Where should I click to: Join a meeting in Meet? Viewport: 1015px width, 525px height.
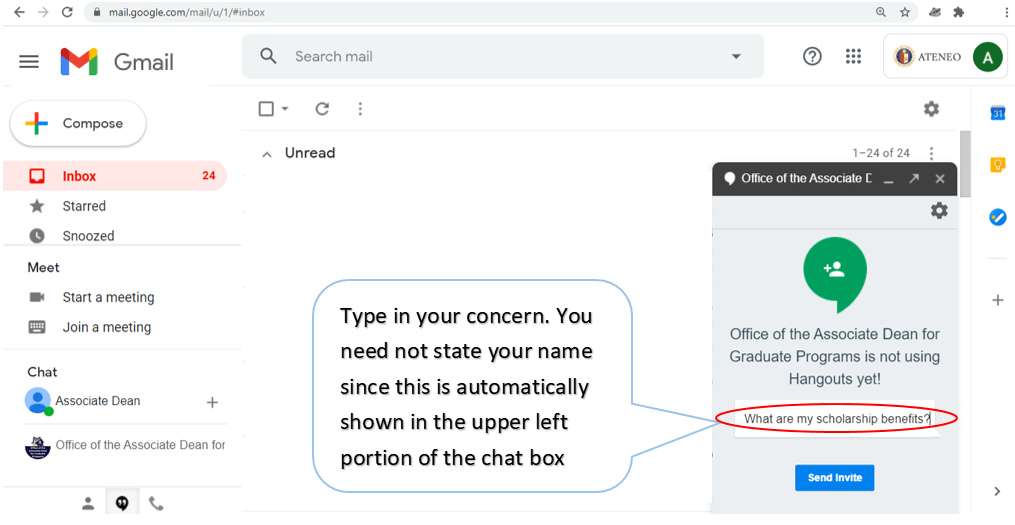(x=106, y=327)
